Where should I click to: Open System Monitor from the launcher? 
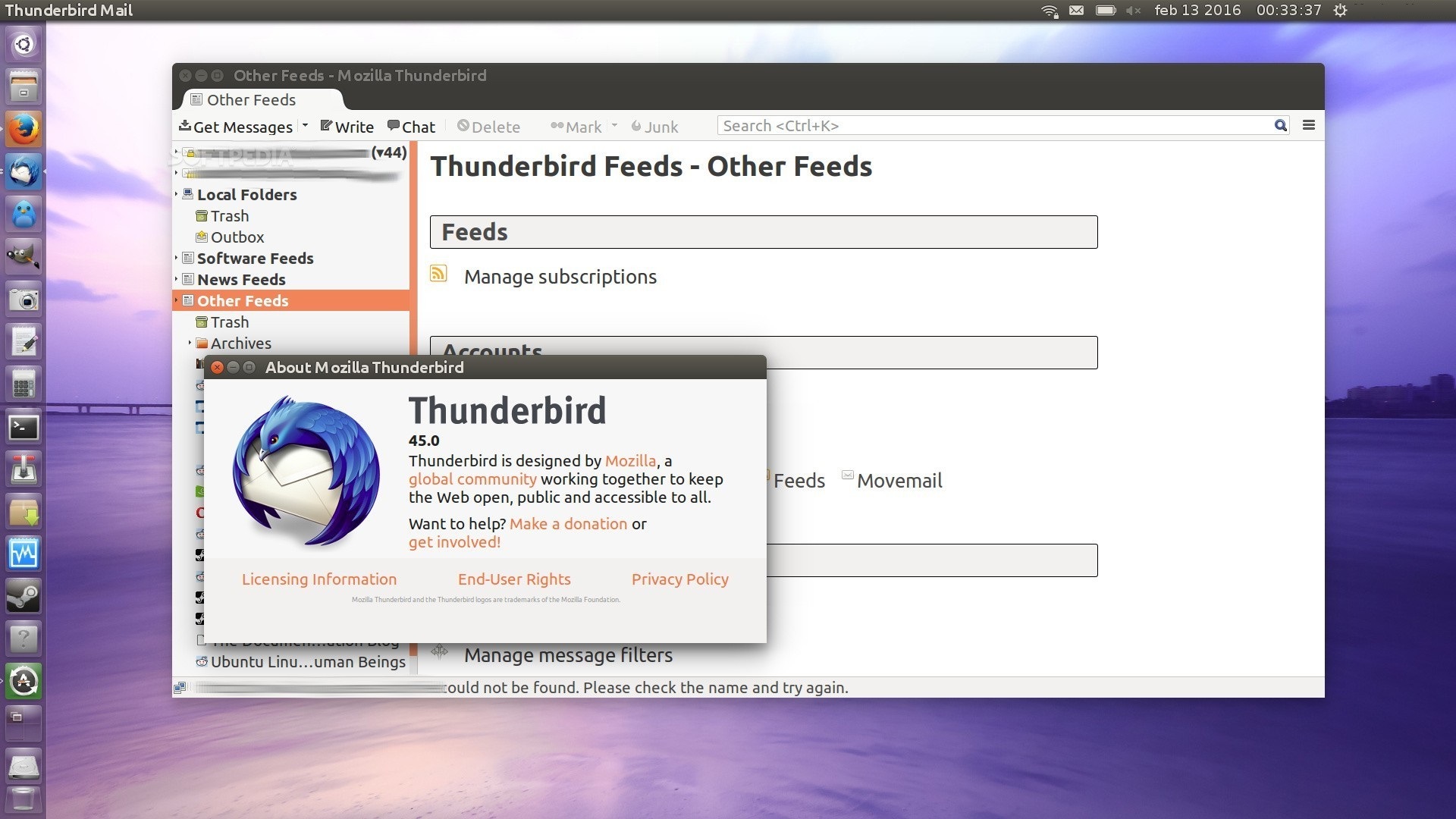pyautogui.click(x=24, y=554)
